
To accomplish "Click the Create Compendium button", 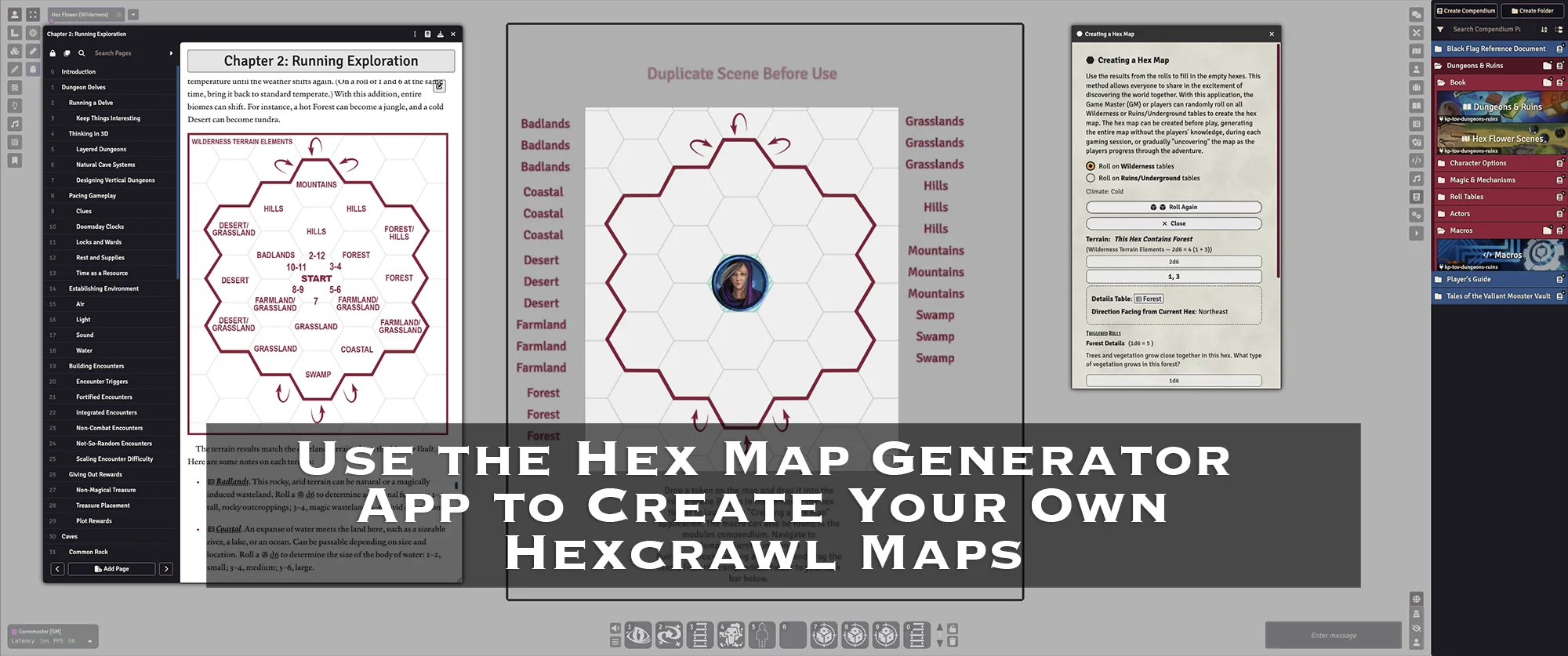I will [1466, 11].
